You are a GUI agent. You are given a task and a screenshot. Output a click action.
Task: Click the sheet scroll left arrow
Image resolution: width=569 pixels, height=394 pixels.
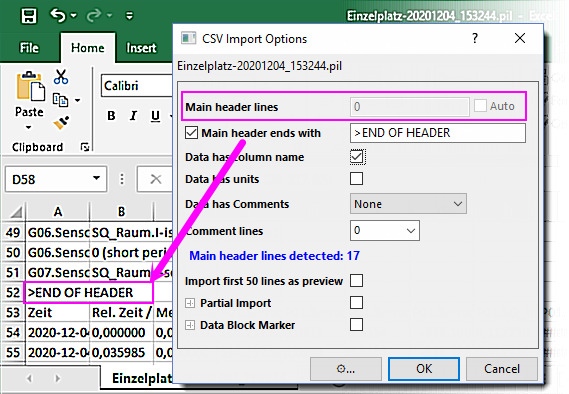29,379
